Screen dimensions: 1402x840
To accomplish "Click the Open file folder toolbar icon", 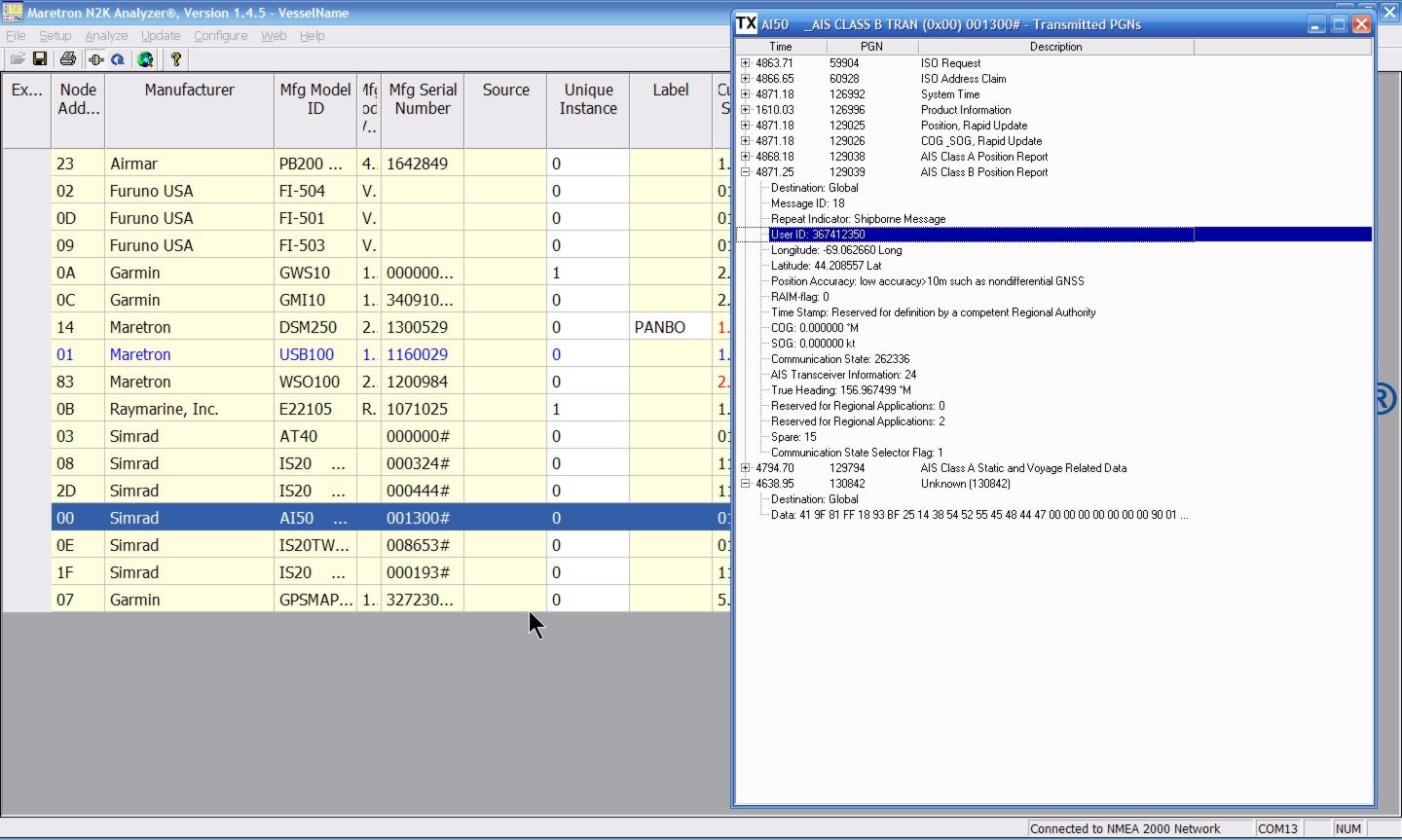I will (18, 59).
